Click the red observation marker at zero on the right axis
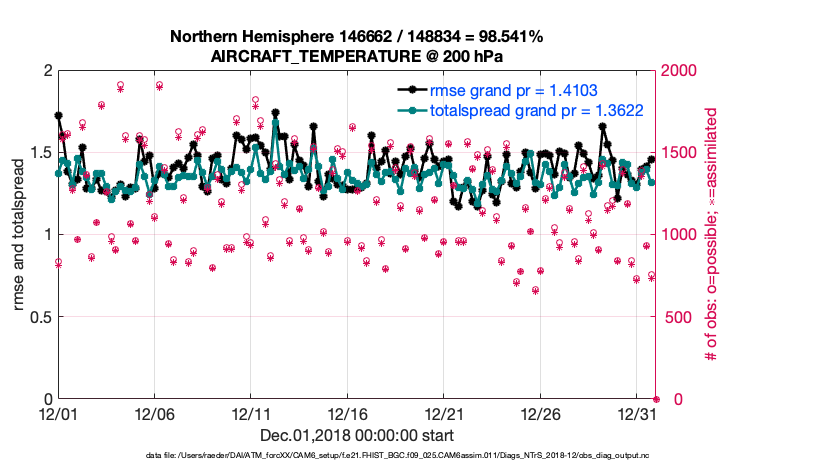This screenshot has height=470, width=830. tap(656, 399)
